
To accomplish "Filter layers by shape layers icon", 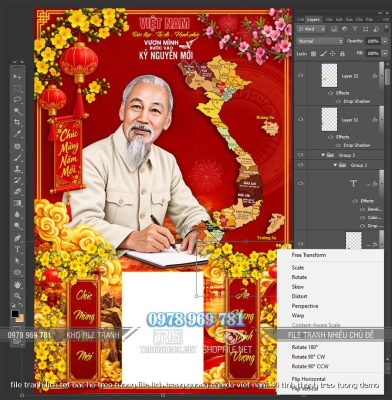I will (x=366, y=29).
